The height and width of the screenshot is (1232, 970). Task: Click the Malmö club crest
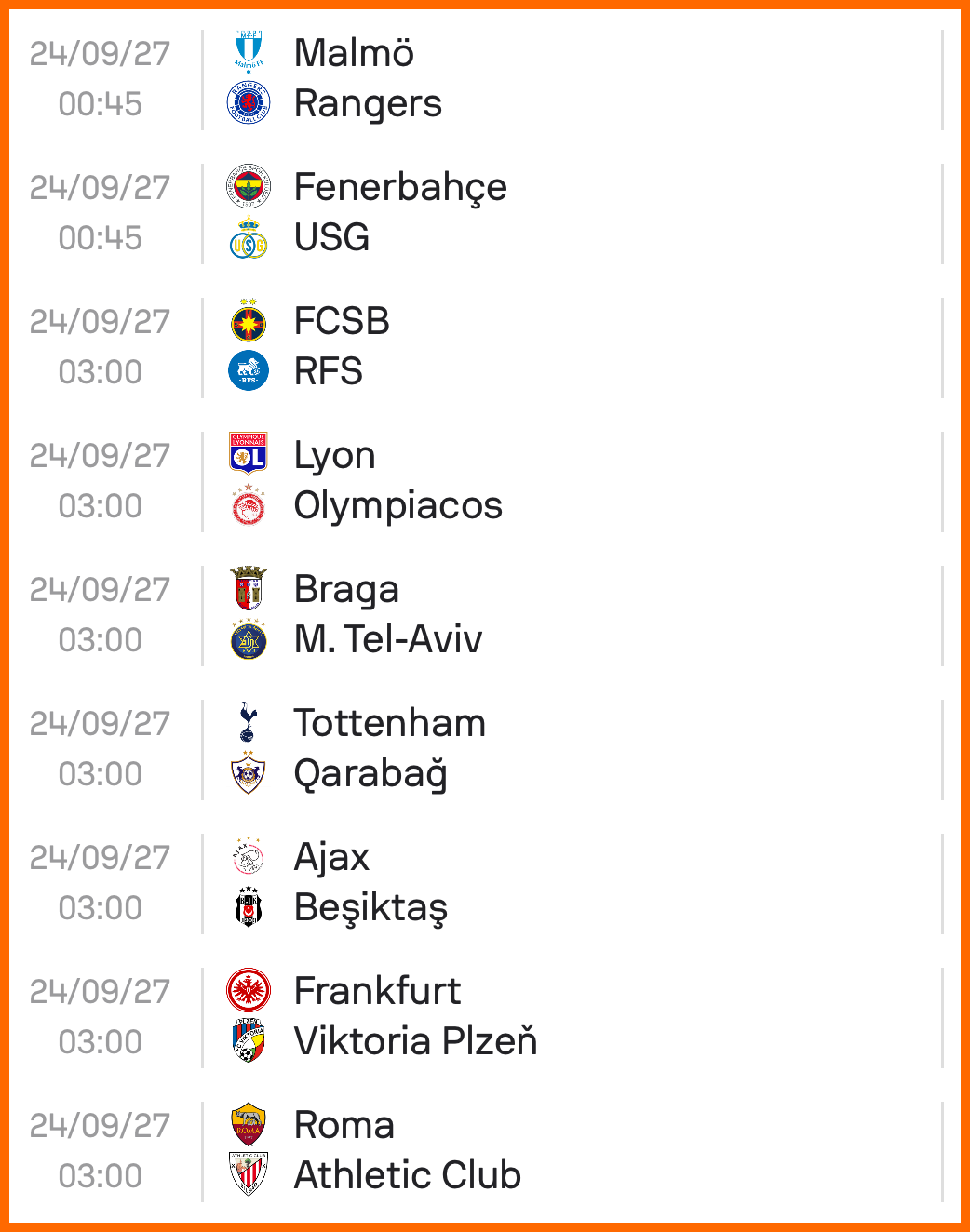click(249, 52)
